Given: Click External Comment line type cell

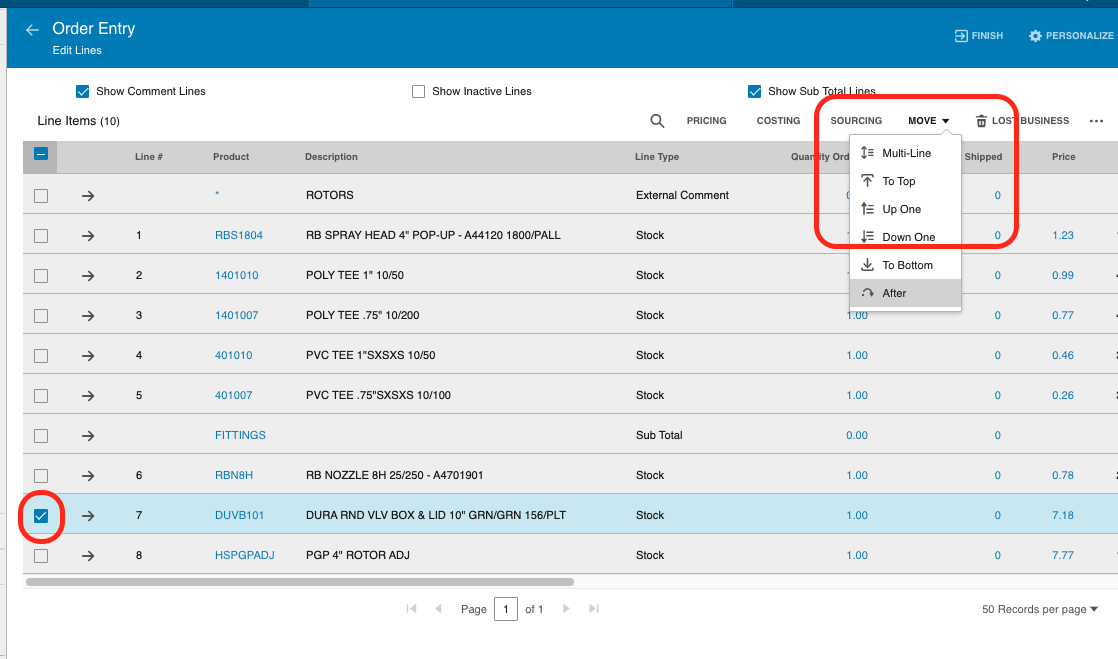Looking at the screenshot, I should coord(682,195).
